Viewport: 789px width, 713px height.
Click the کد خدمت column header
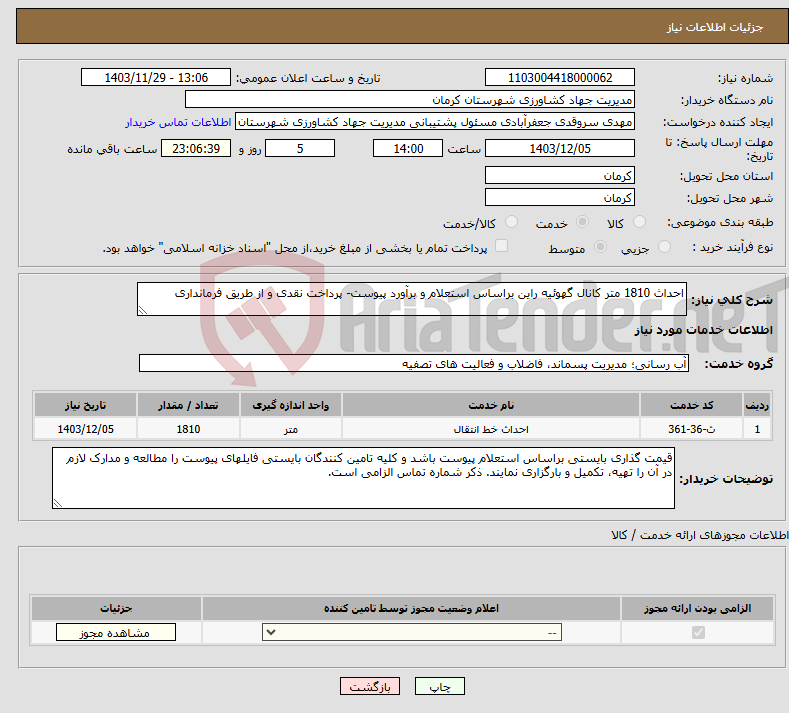pyautogui.click(x=691, y=405)
